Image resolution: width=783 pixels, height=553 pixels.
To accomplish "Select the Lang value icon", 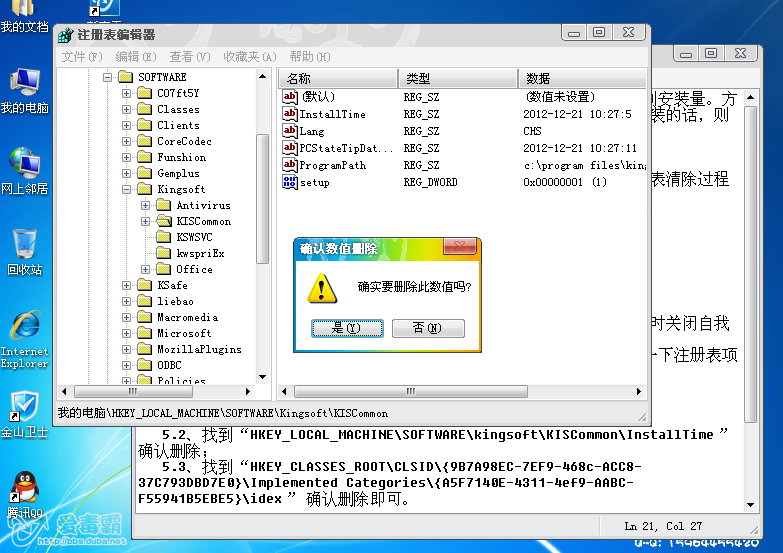I will click(x=290, y=130).
